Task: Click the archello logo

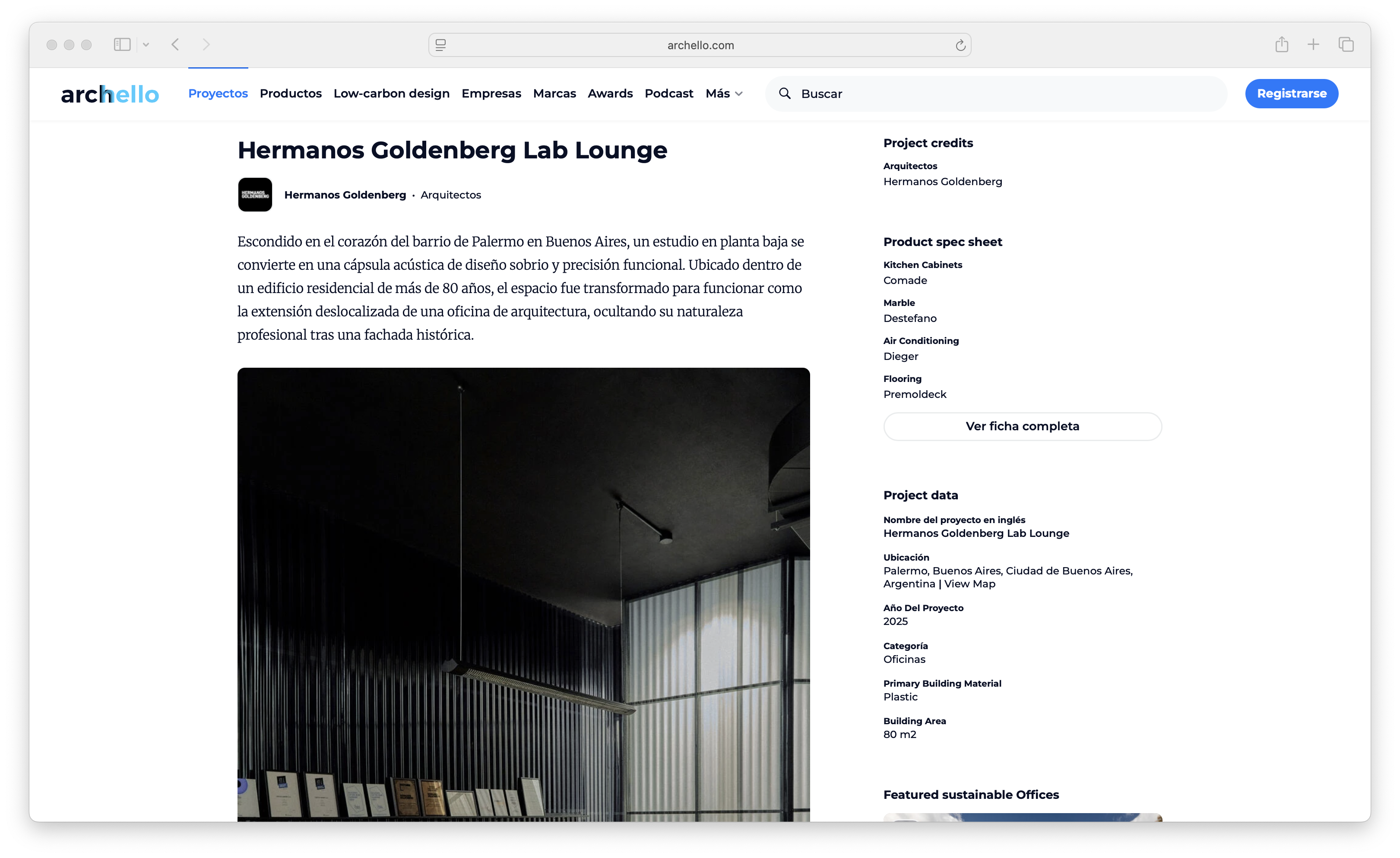Action: click(x=110, y=94)
